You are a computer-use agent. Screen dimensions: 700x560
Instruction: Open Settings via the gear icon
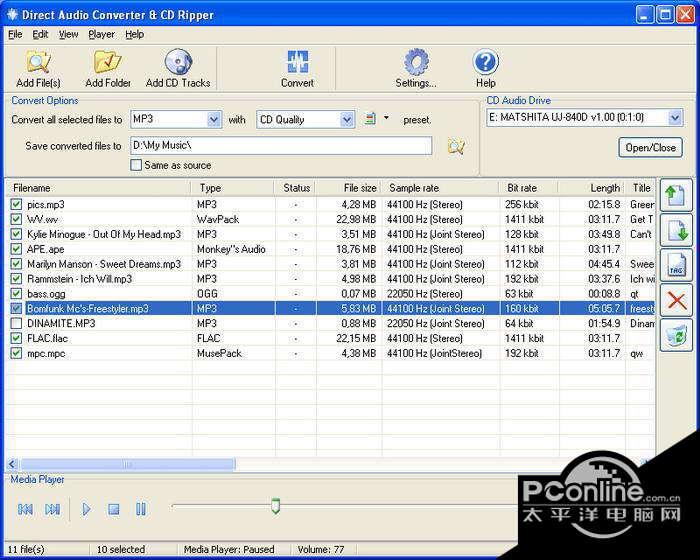(416, 62)
